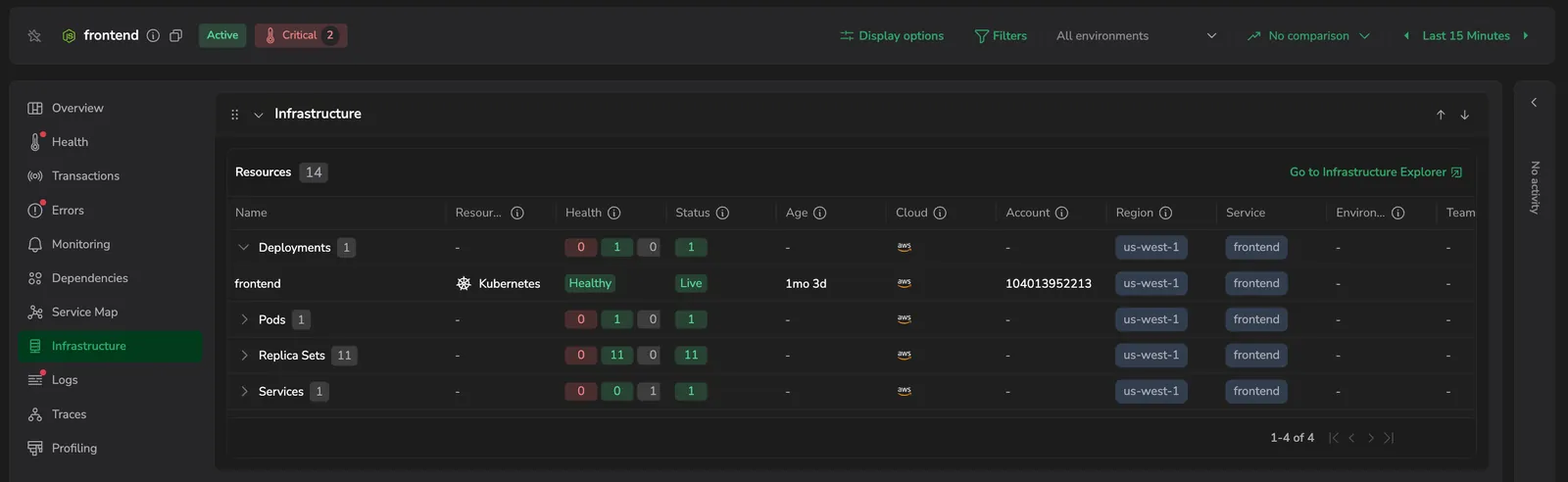Go to the next time range
This screenshot has height=482, width=1568.
point(1525,35)
